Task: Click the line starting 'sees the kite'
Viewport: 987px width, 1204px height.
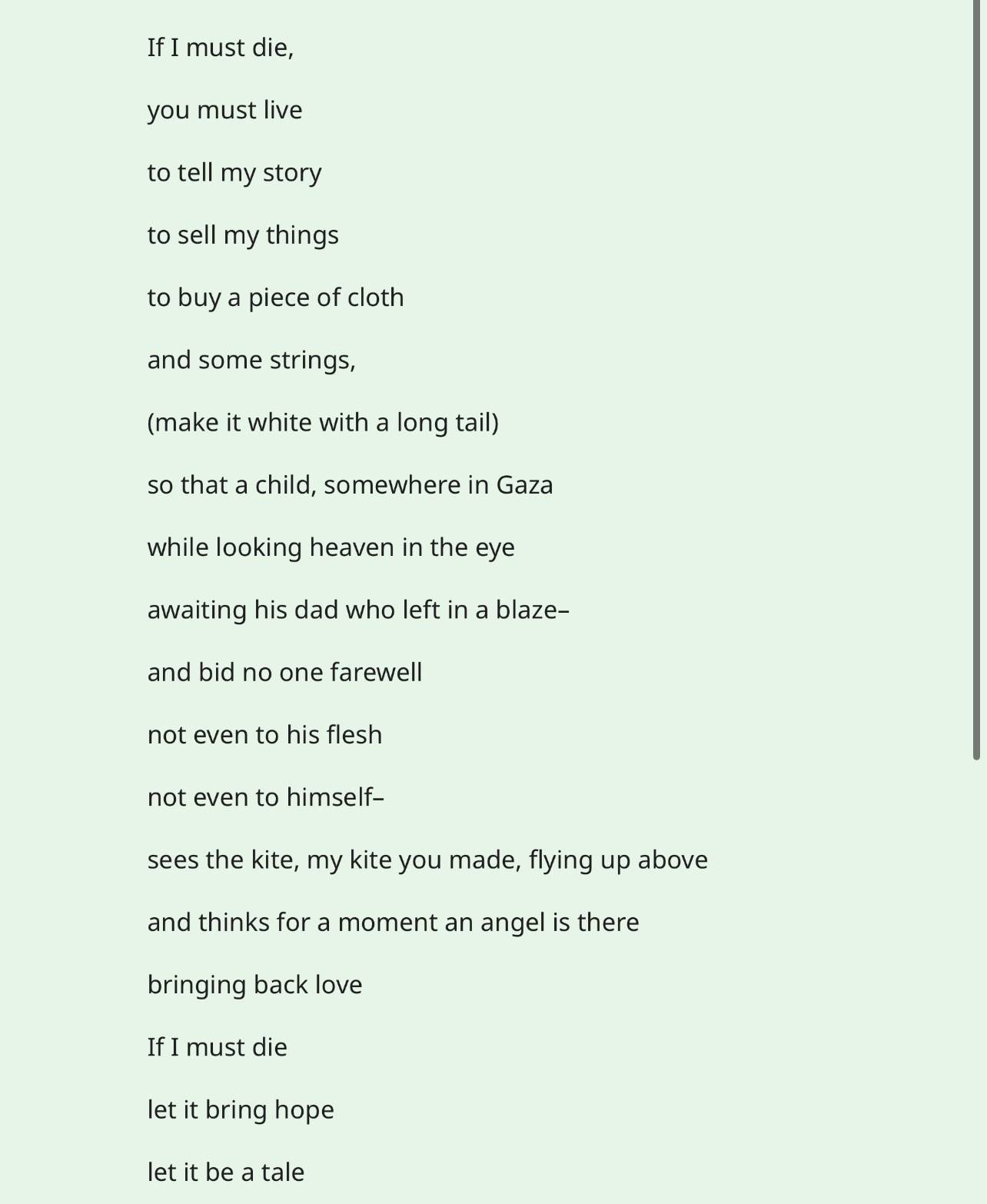Action: click(x=427, y=860)
